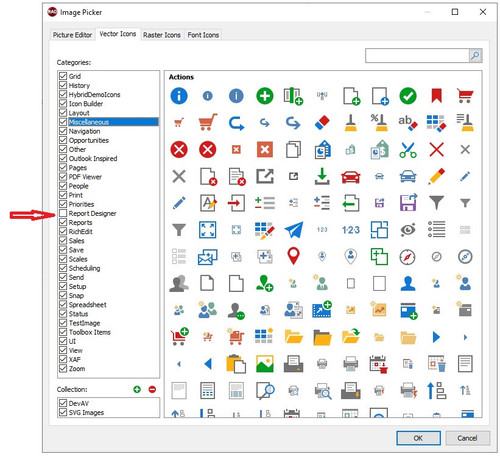Pick the green checkmark circle icon
The image size is (500, 456).
(408, 96)
